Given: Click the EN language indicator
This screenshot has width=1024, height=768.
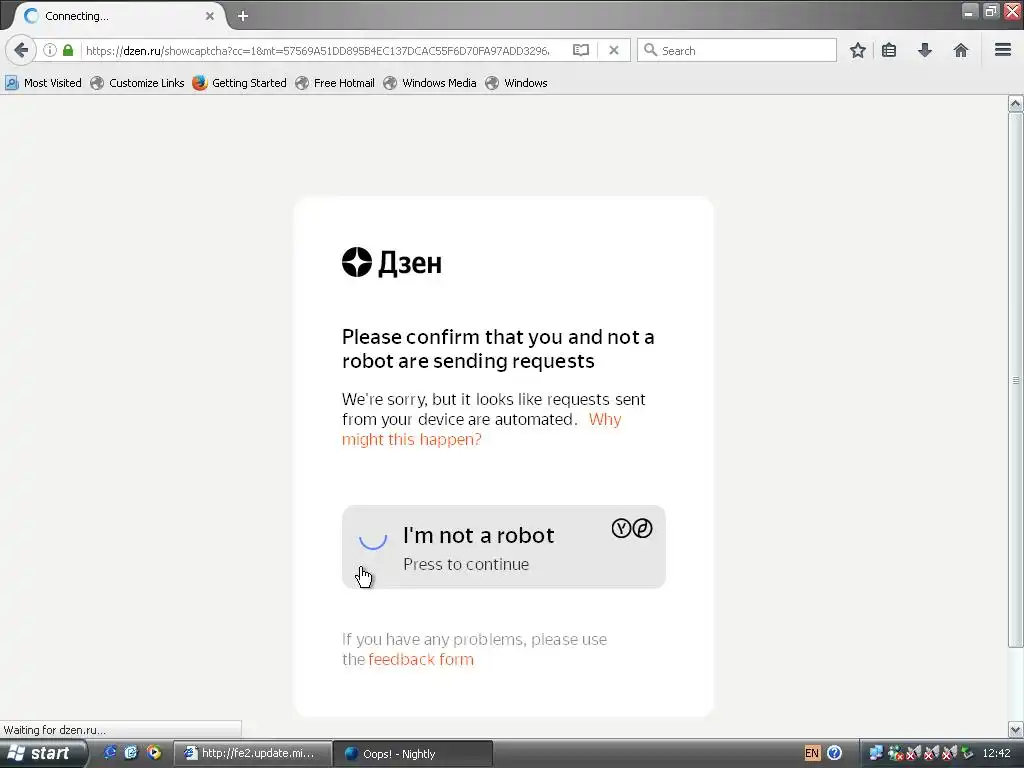Looking at the screenshot, I should pos(812,754).
